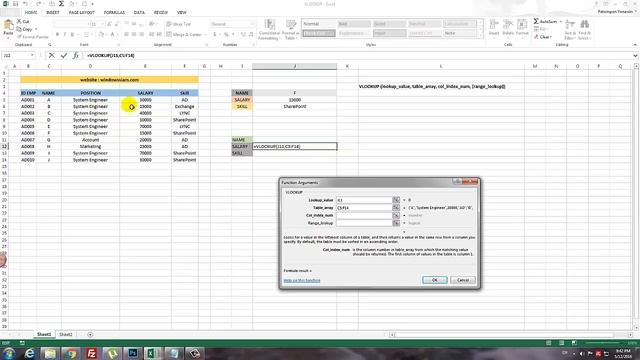Viewport: 640px width, 360px height.
Task: Expand the AutoSum dropdown arrow
Action: (x=561, y=21)
